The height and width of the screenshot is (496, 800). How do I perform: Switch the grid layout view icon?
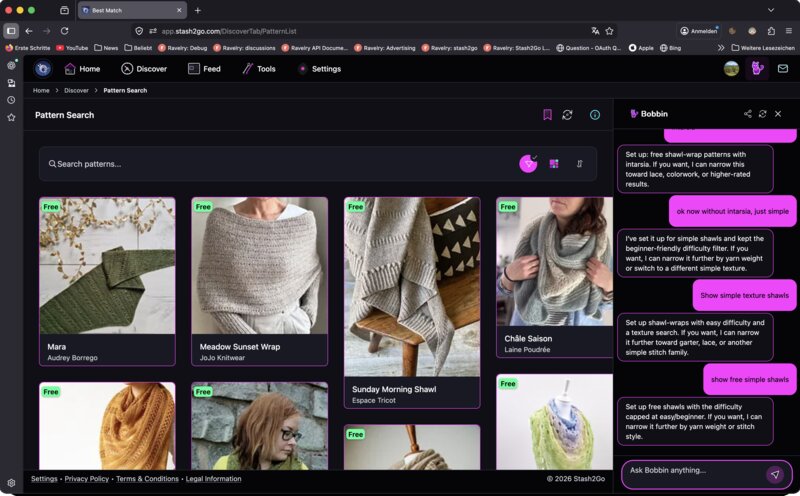pos(554,164)
